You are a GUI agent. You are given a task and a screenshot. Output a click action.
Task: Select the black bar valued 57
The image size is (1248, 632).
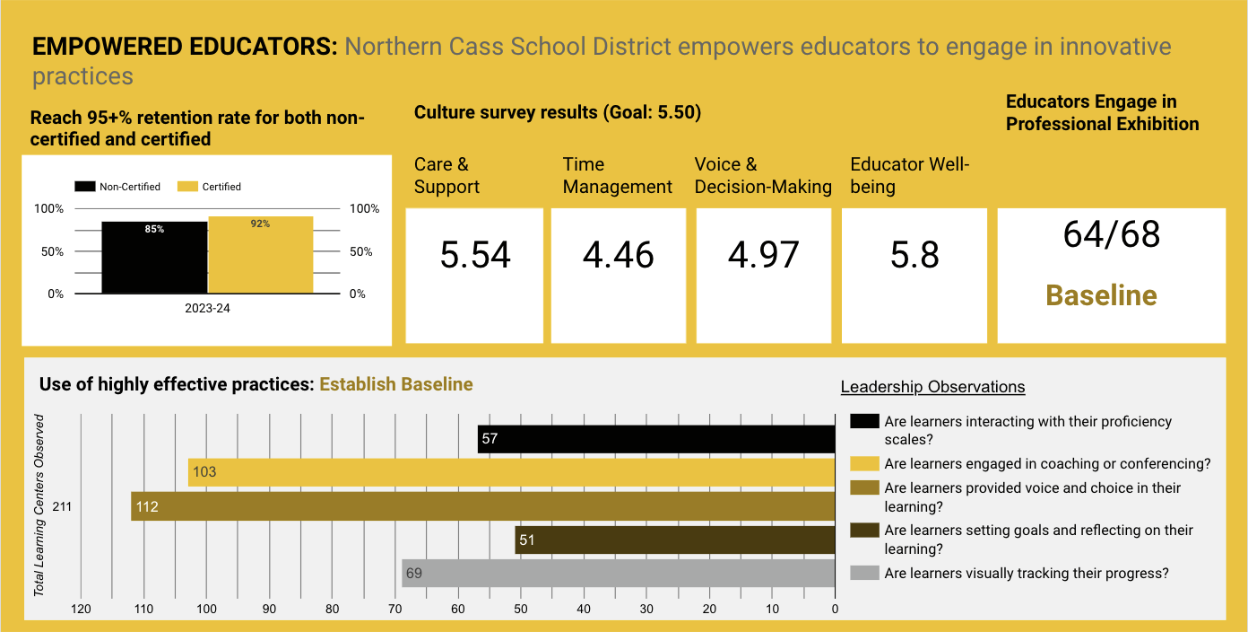tap(656, 439)
